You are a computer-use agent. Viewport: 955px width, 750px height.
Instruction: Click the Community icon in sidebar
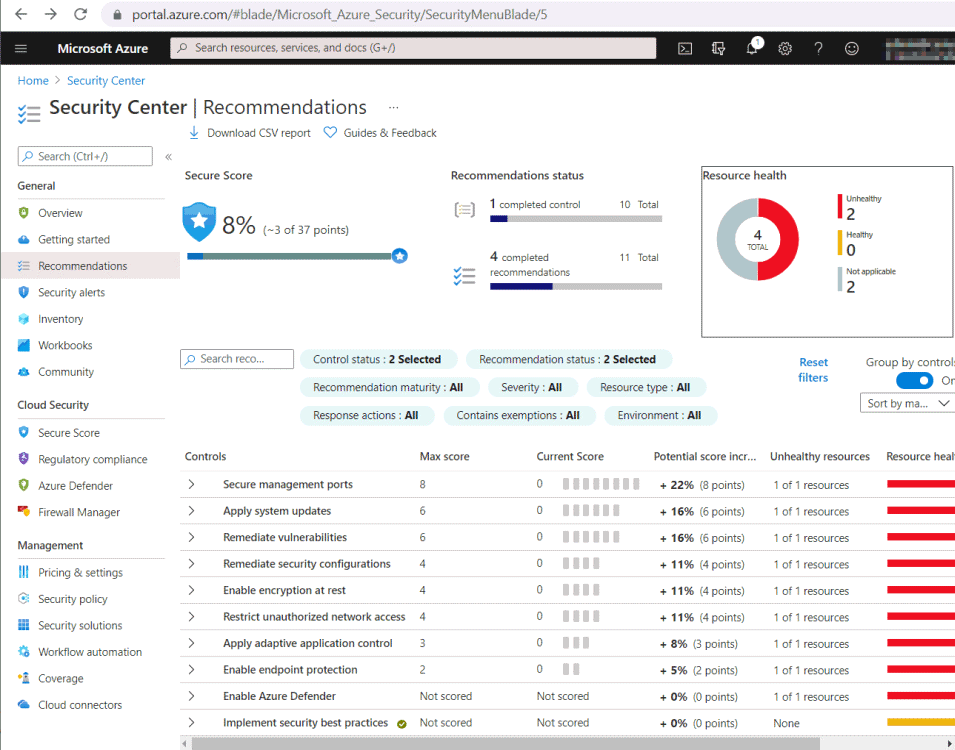(24, 372)
